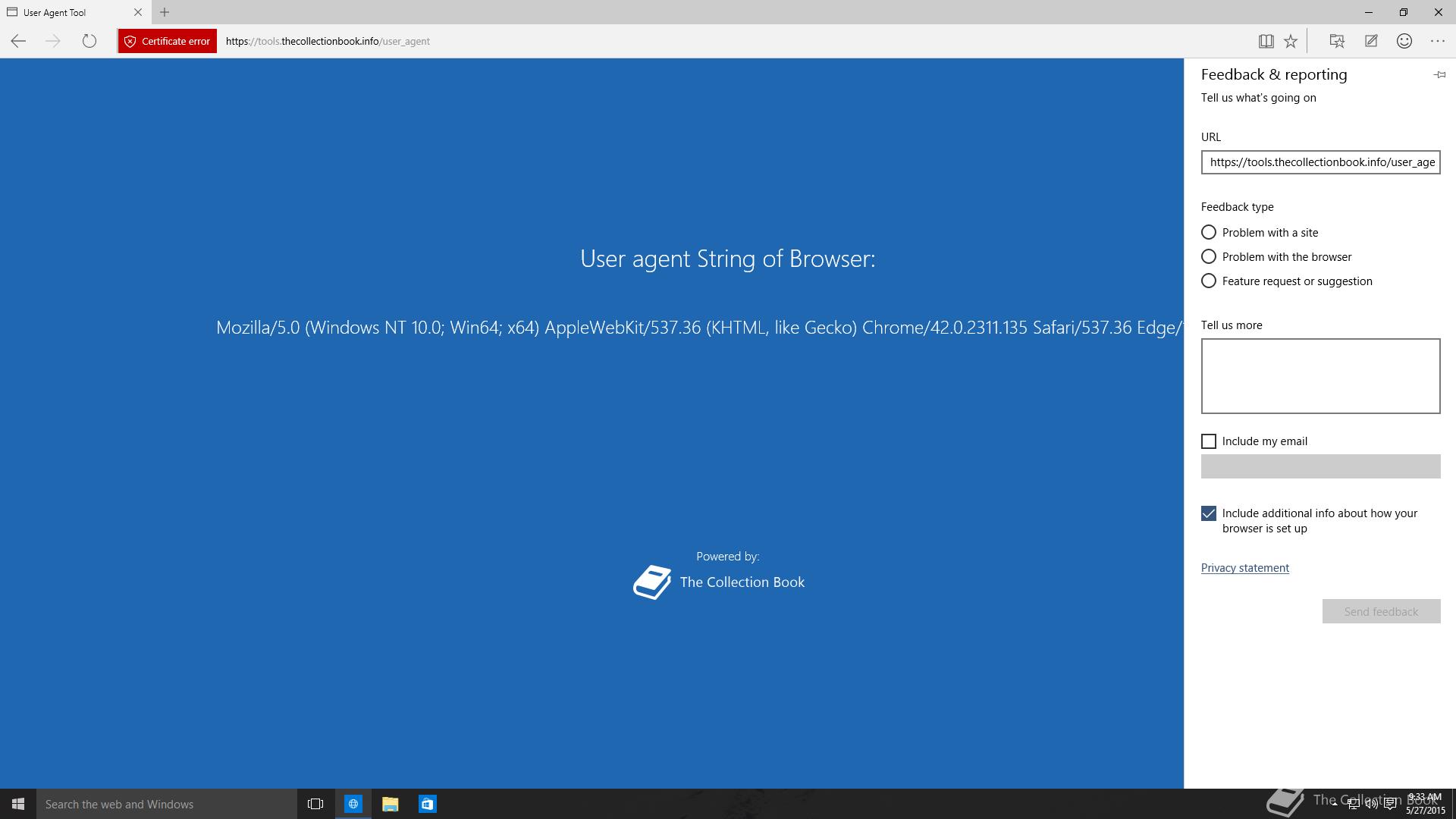The image size is (1456, 819).
Task: Click the forward navigation arrow
Action: [x=53, y=41]
